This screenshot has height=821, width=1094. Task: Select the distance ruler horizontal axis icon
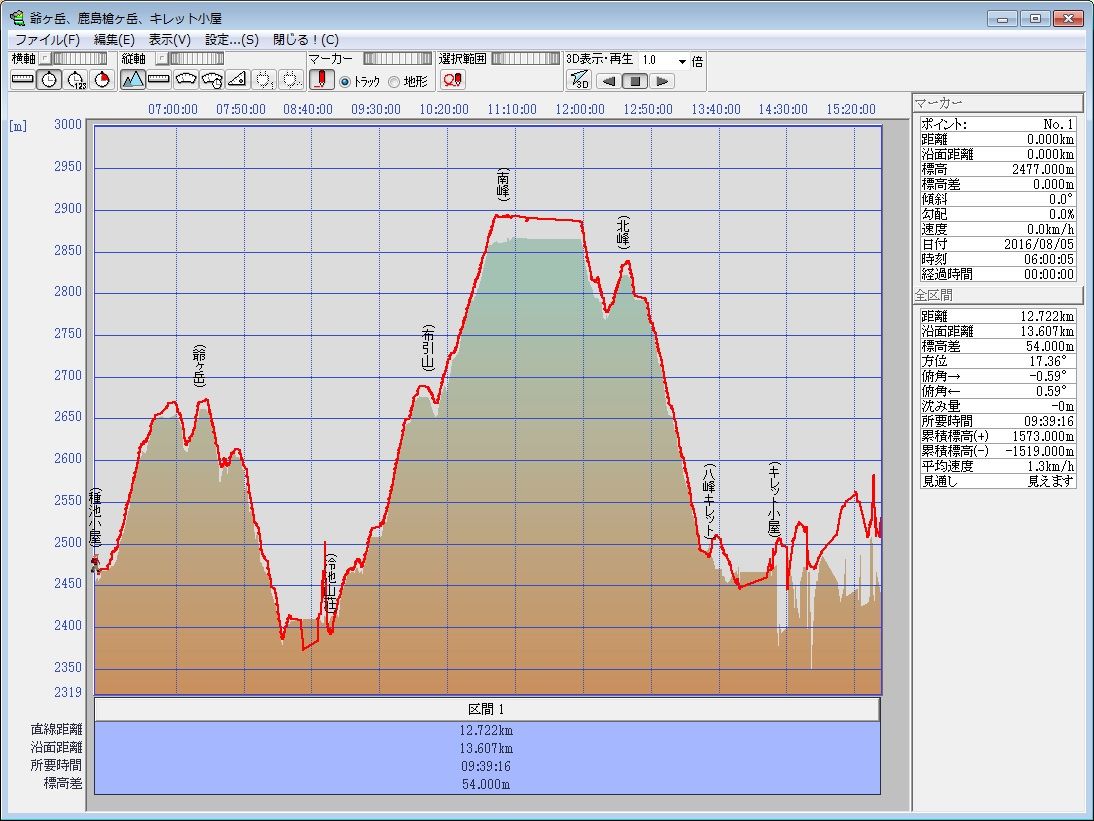[23, 80]
